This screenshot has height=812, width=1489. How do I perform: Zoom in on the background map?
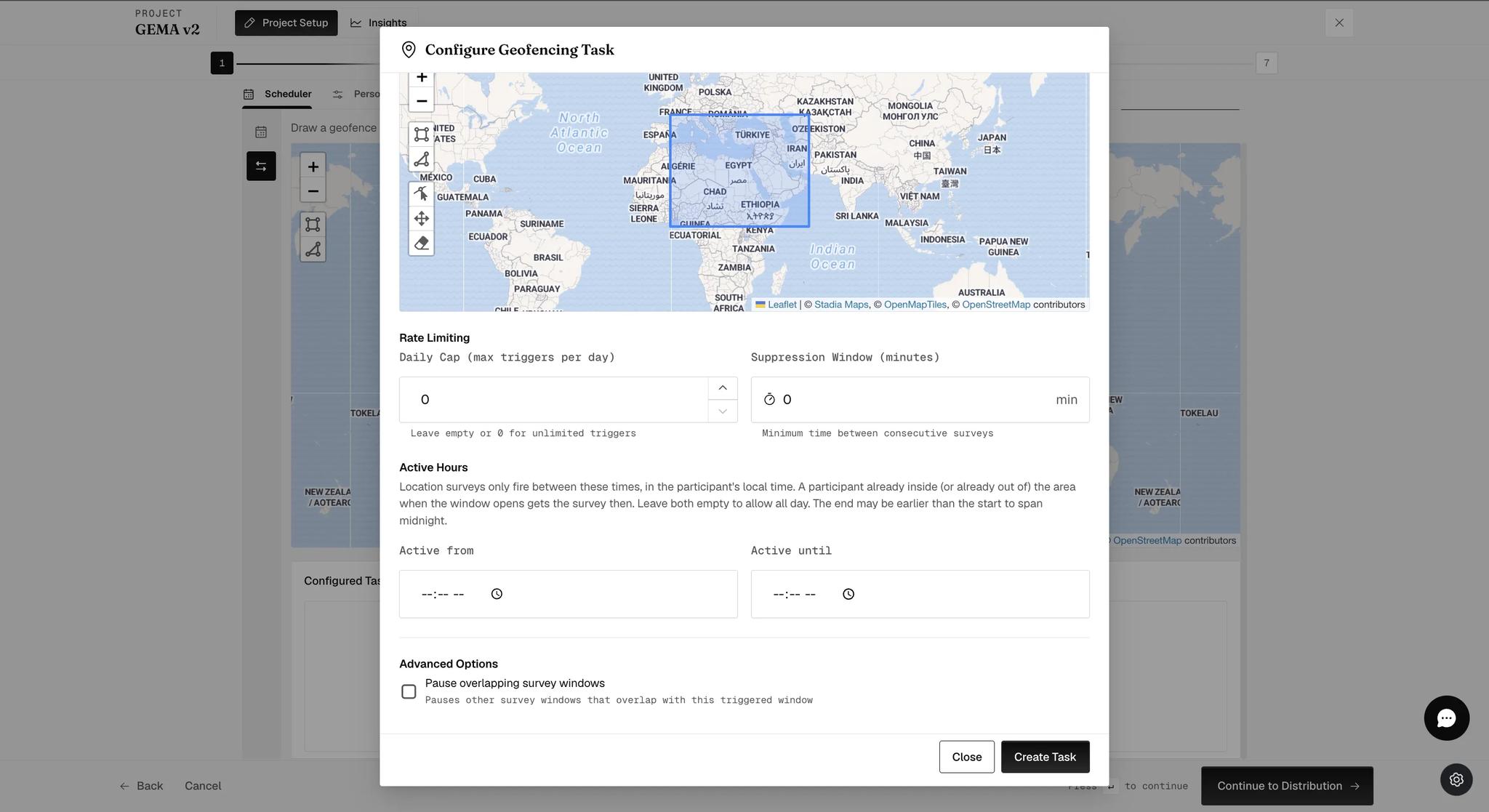(x=313, y=166)
